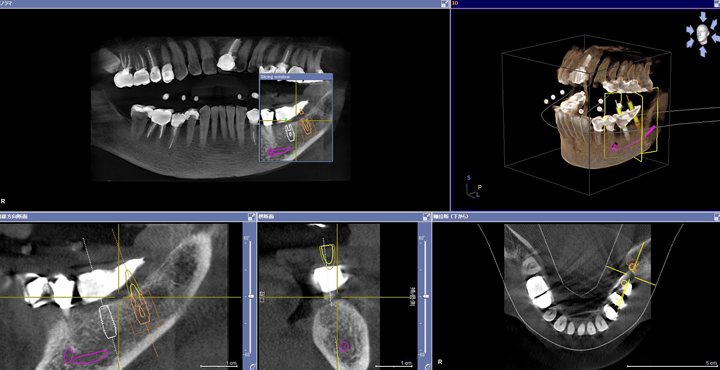Image resolution: width=720 pixels, height=370 pixels.
Task: Maximize the panoramic view panel
Action: 444,4
